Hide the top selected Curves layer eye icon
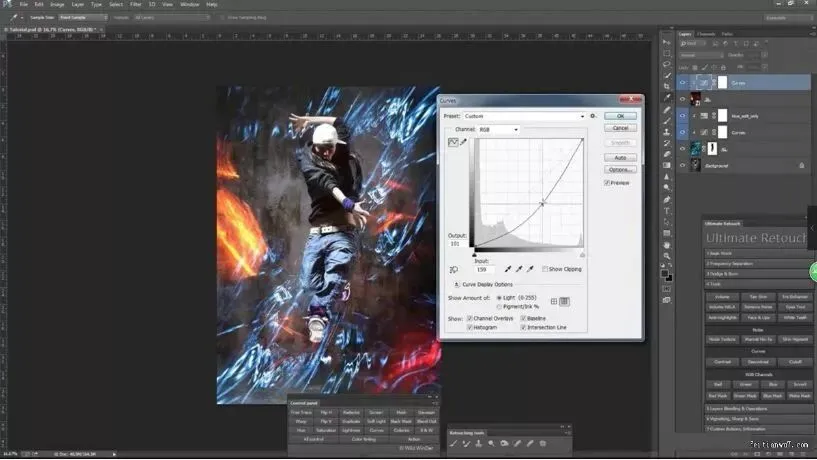Image resolution: width=817 pixels, height=460 pixels. click(x=683, y=82)
